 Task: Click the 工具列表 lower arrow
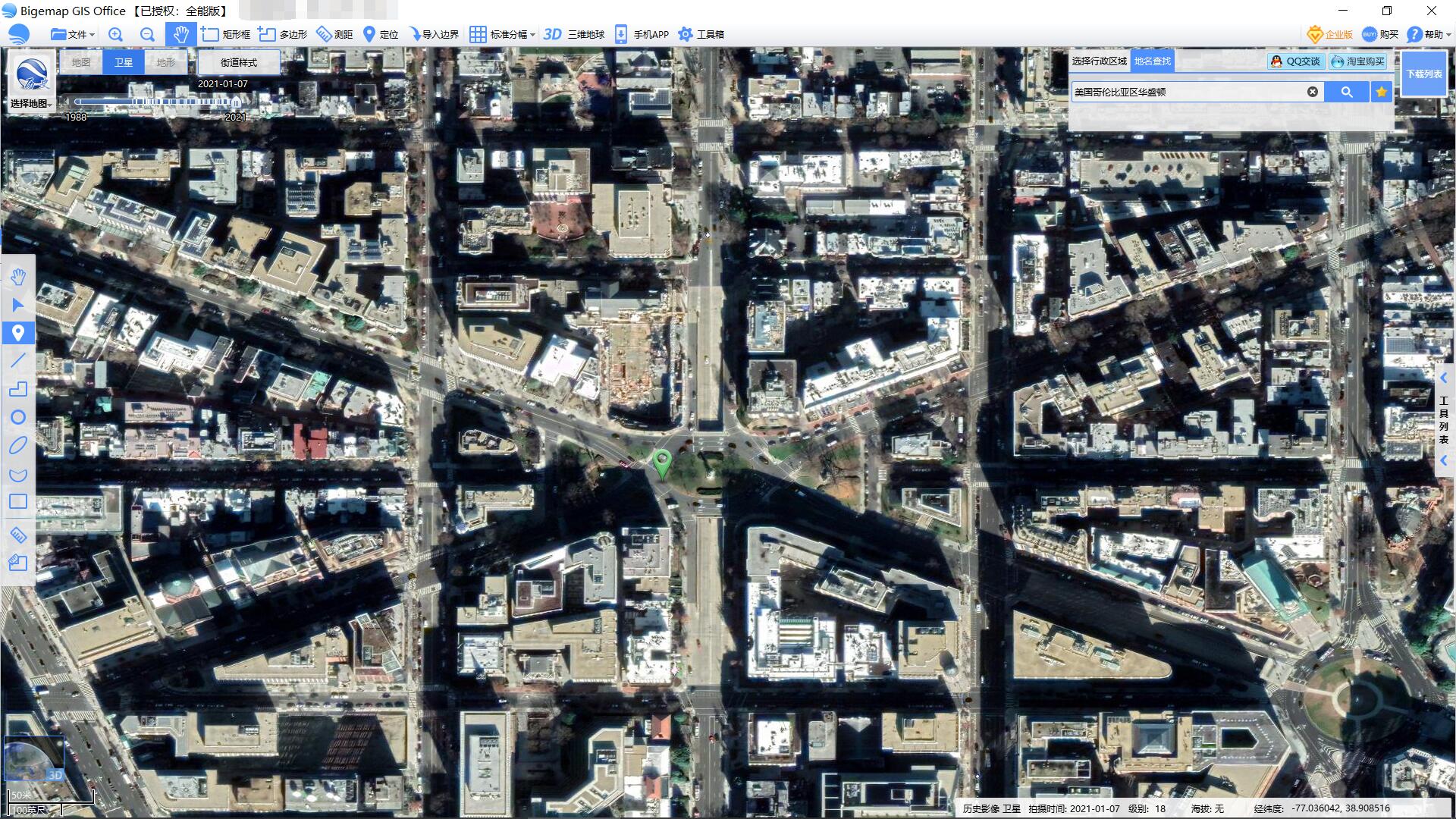(x=1444, y=460)
